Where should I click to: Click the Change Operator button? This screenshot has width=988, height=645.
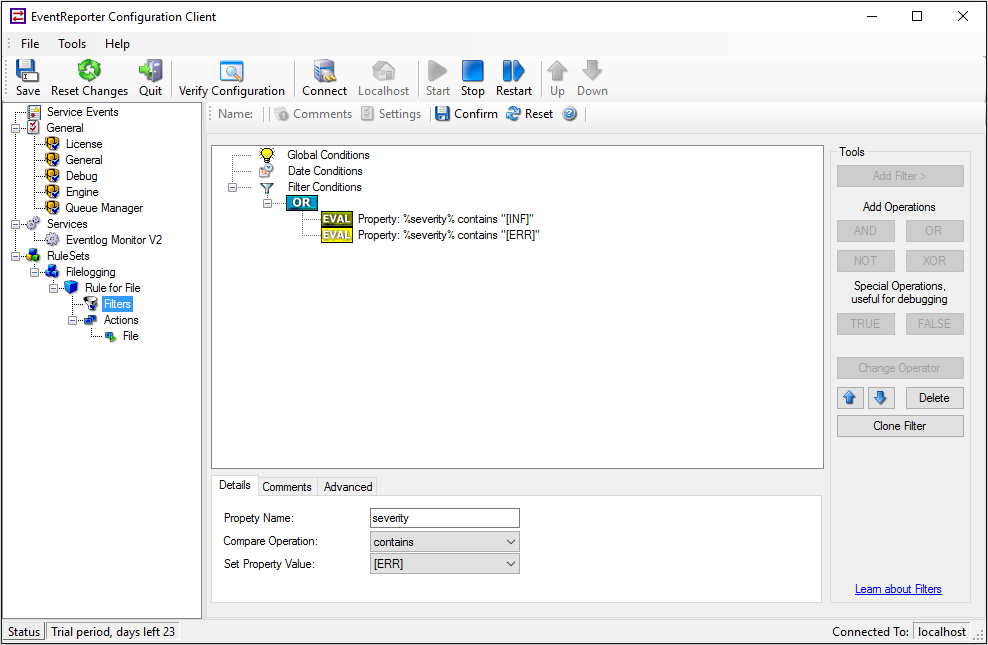coord(900,368)
